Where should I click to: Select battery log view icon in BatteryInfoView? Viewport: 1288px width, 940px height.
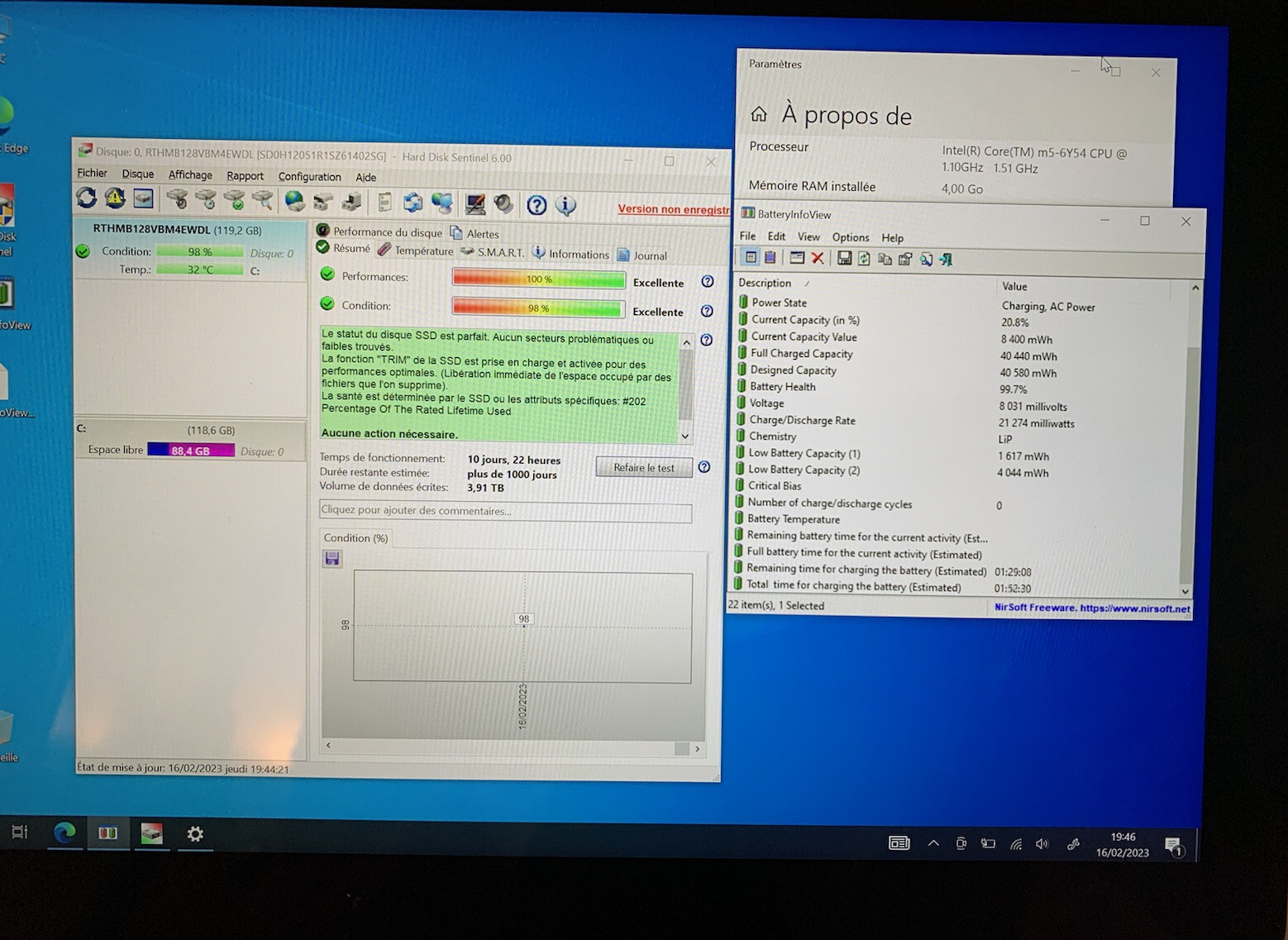770,257
